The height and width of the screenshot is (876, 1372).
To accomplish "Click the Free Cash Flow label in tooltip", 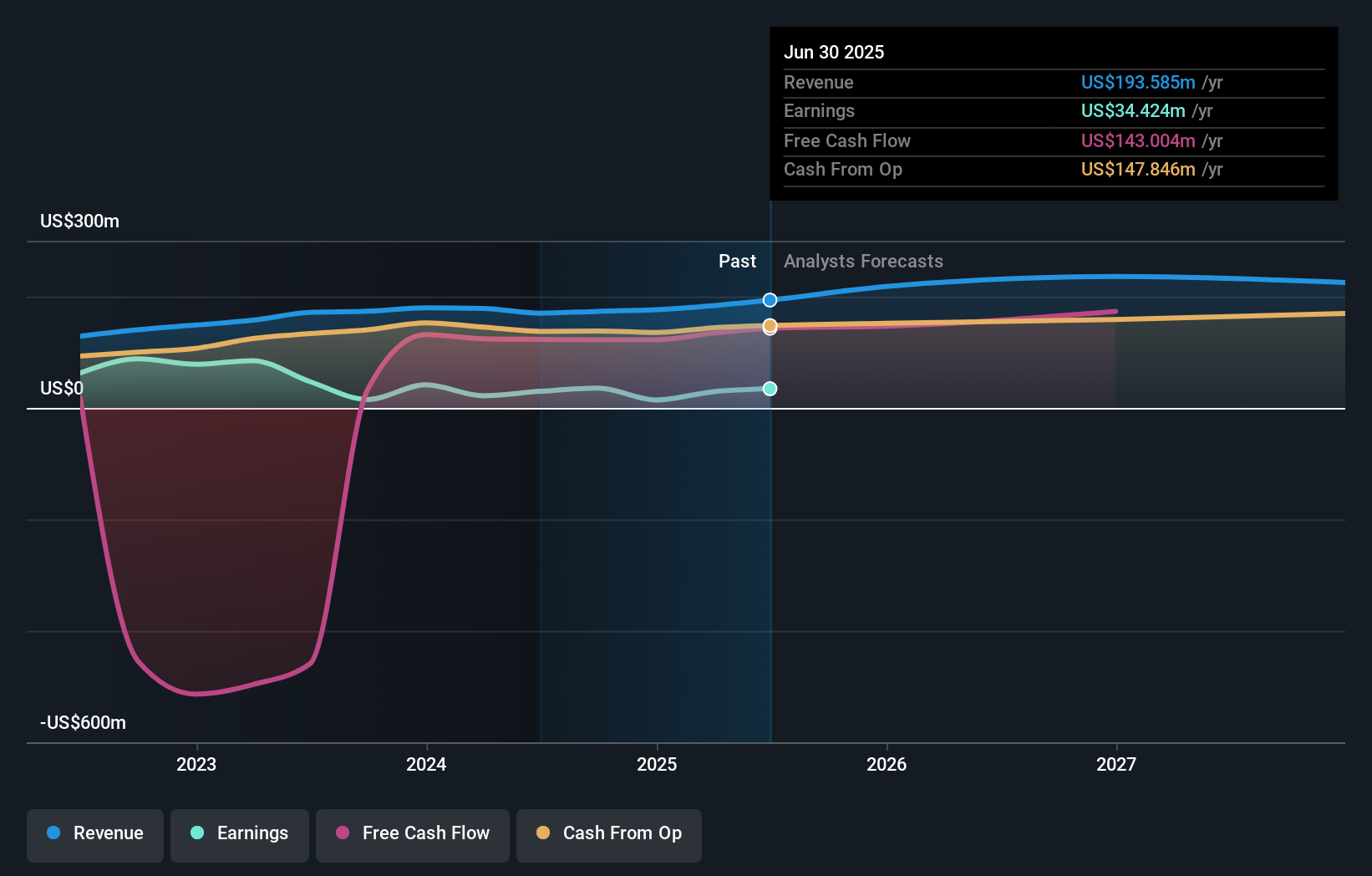I will tap(847, 140).
